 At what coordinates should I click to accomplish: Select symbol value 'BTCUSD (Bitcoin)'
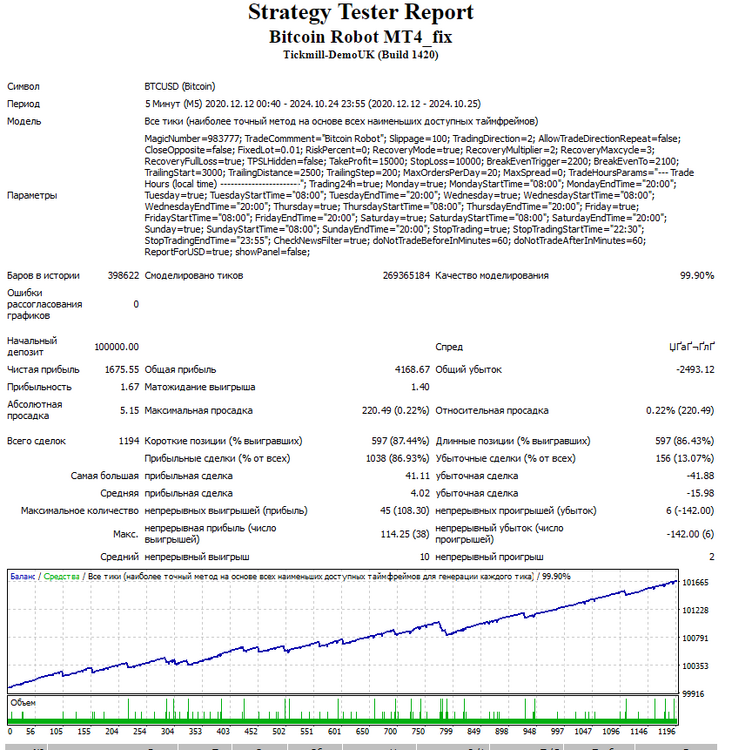(x=180, y=86)
